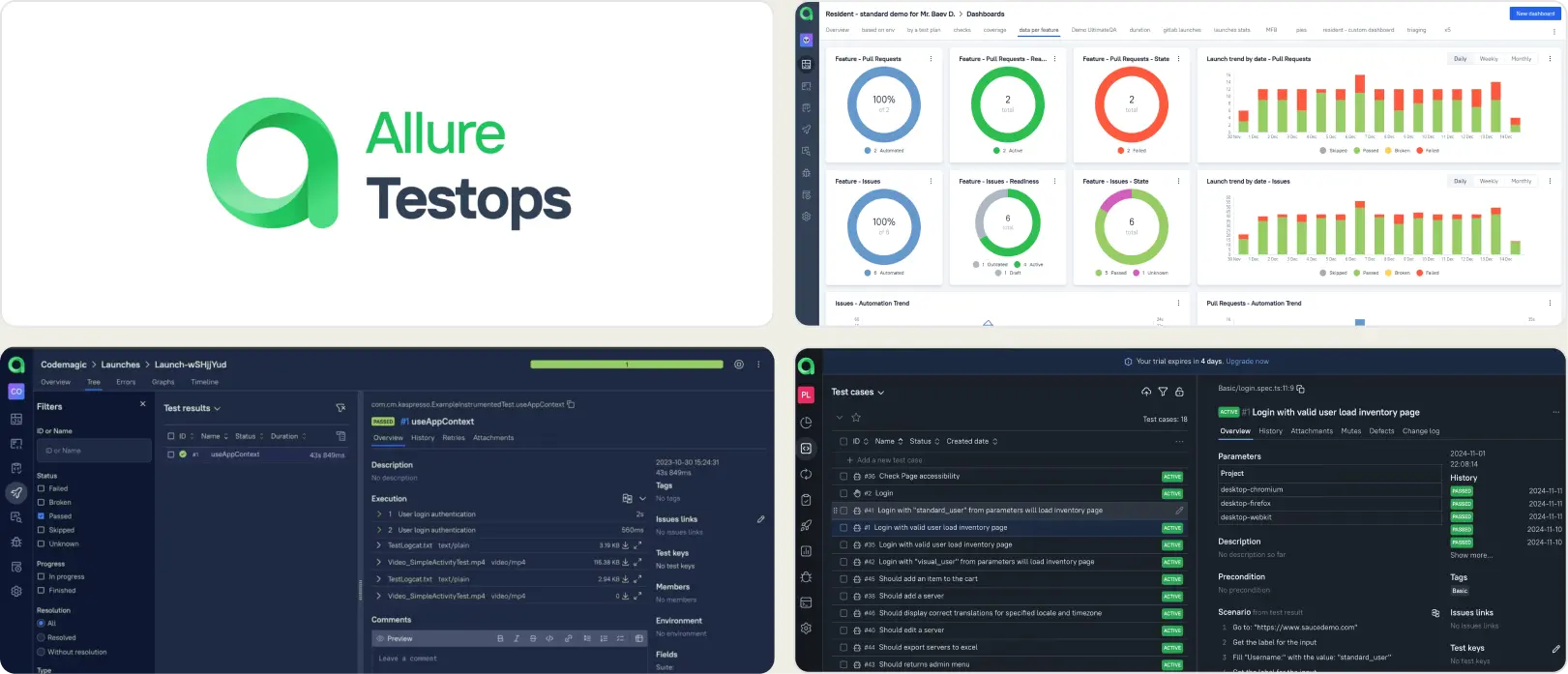Select Weekly on Pull Requests launch trend
1568x674 pixels.
click(1489, 59)
